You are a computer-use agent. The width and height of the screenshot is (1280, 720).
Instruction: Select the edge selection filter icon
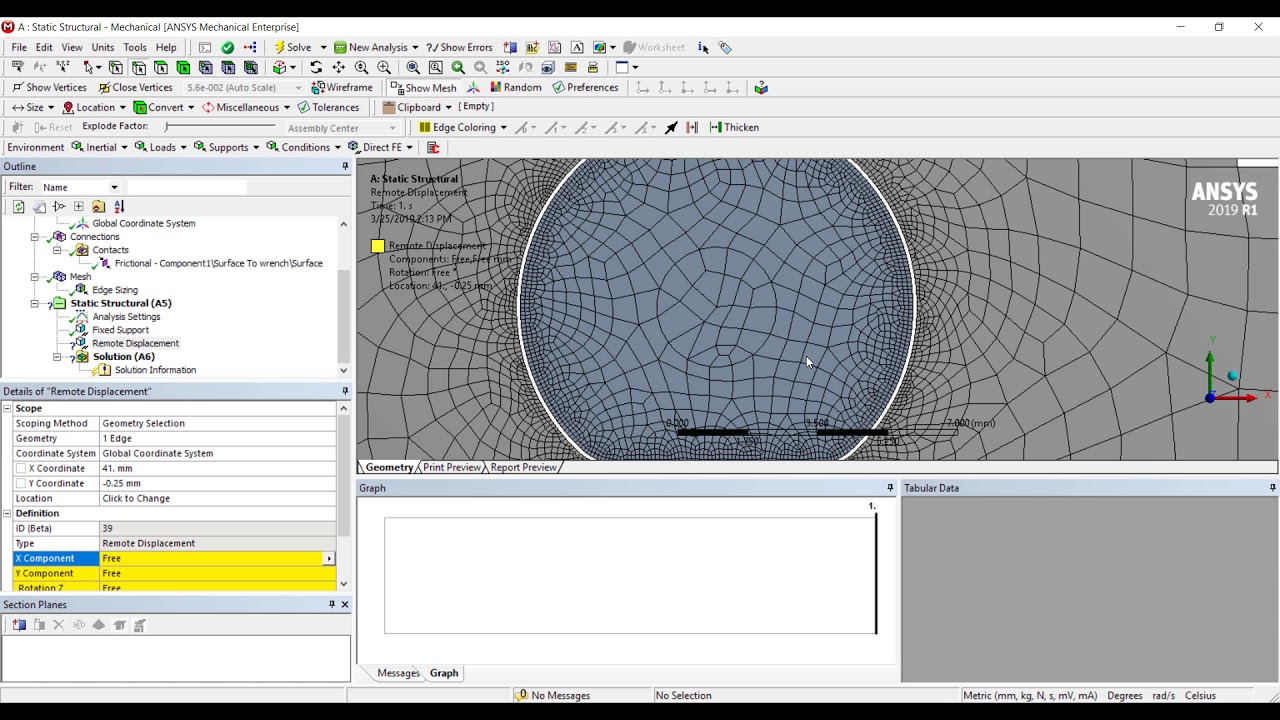[139, 67]
